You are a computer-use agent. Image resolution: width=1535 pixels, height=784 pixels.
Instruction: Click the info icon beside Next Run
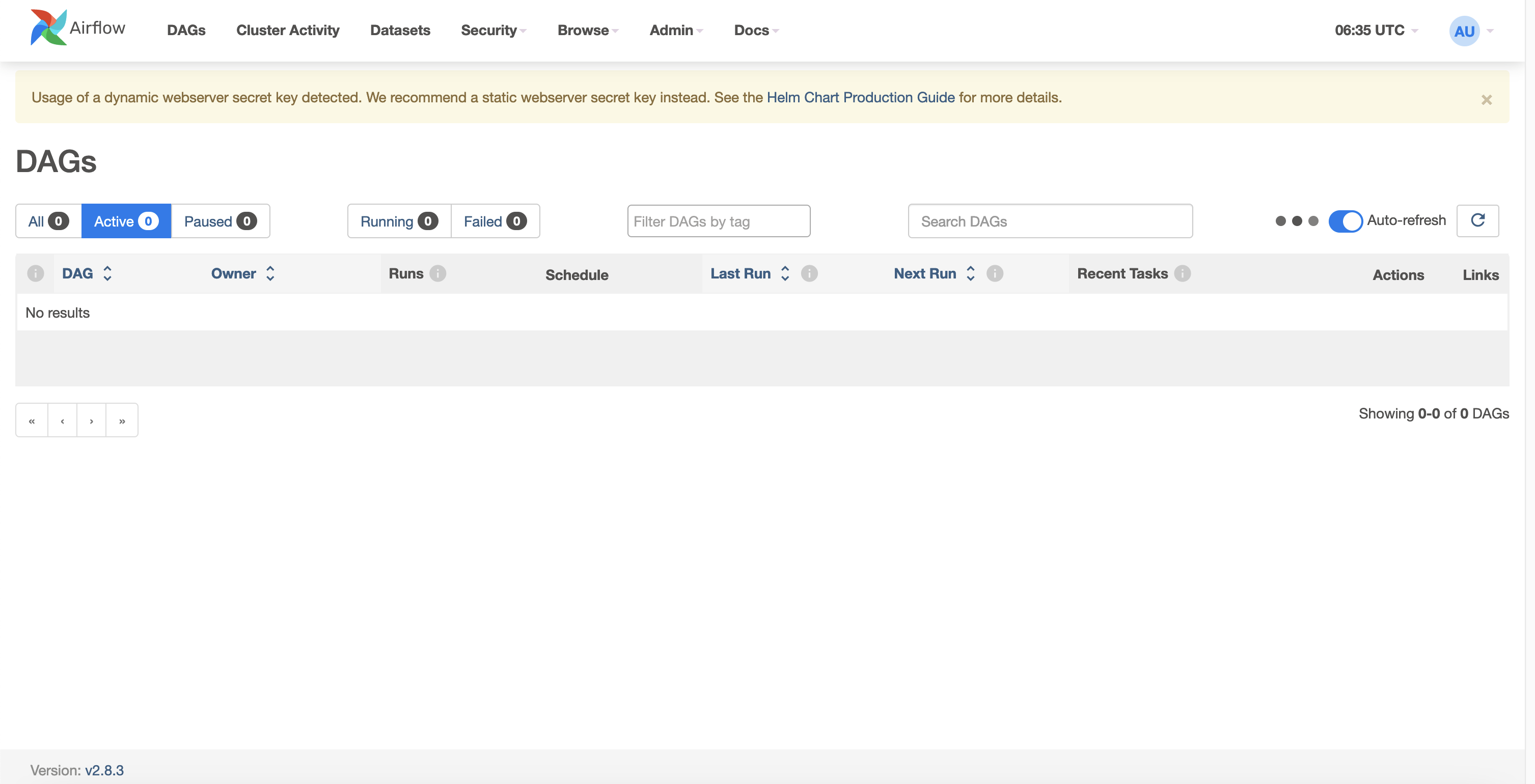coord(995,273)
